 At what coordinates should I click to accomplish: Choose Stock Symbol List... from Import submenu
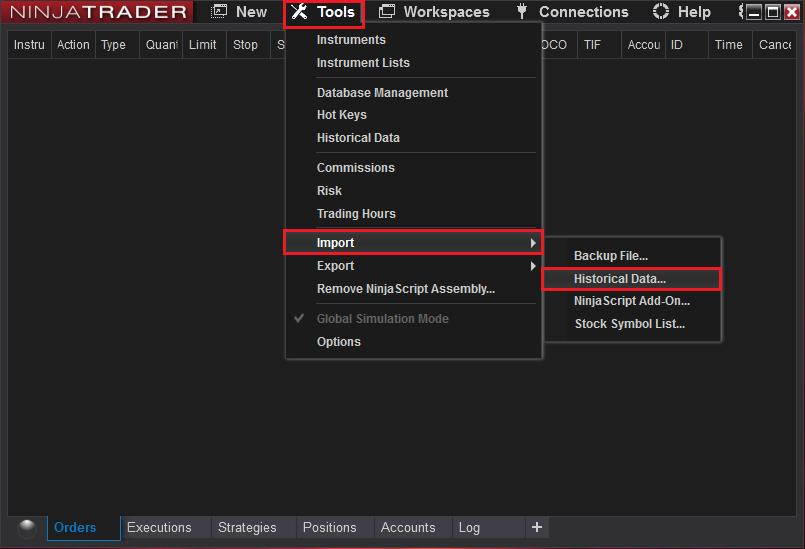(x=629, y=324)
